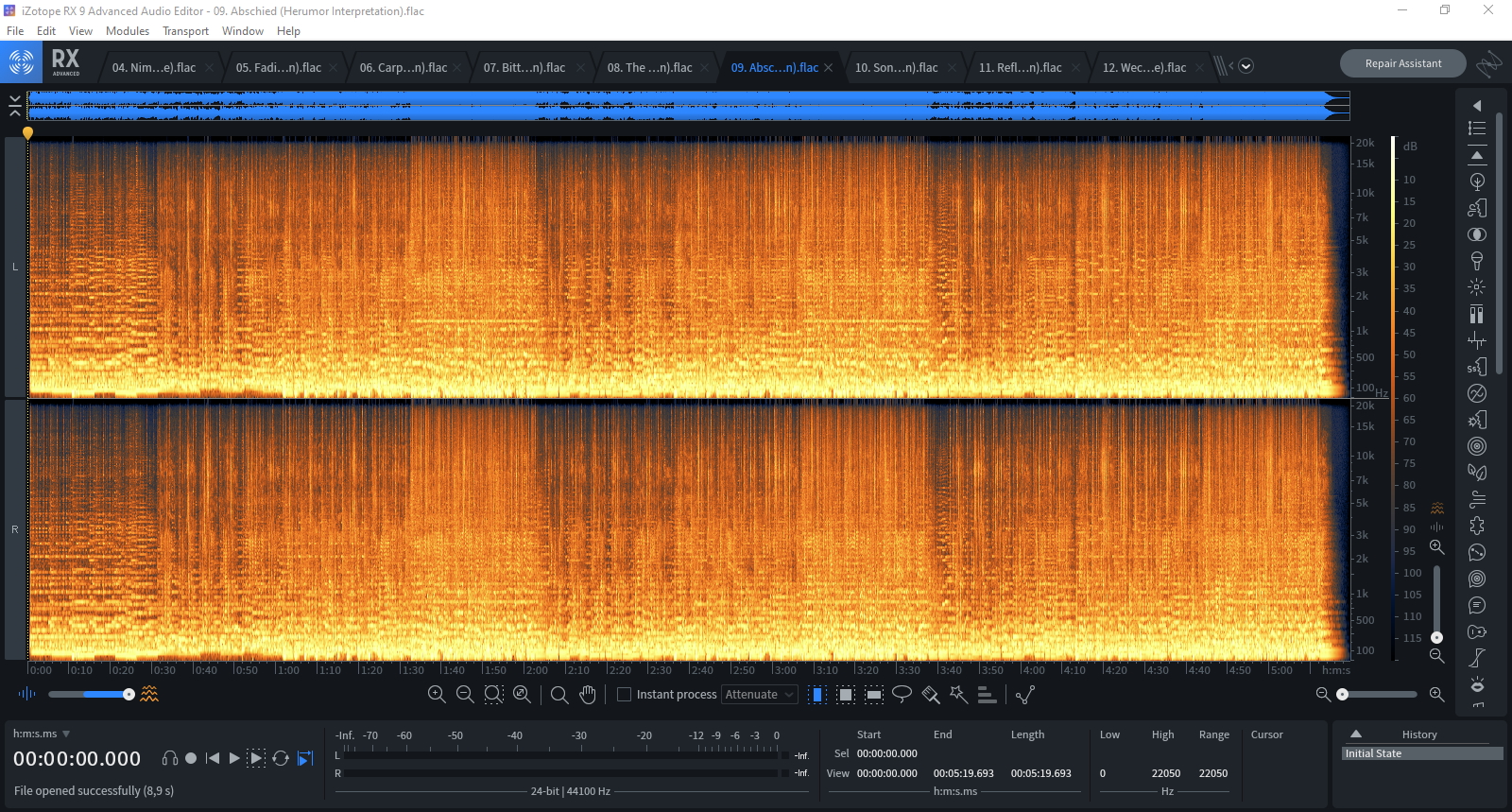Open the Attenuate mode dropdown
Screen dimensions: 1512x812
click(x=760, y=695)
